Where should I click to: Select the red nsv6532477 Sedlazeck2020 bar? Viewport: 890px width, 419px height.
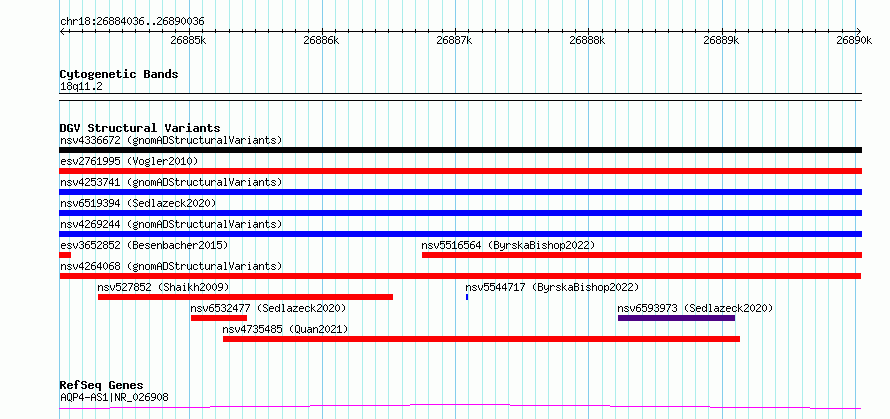(x=219, y=318)
